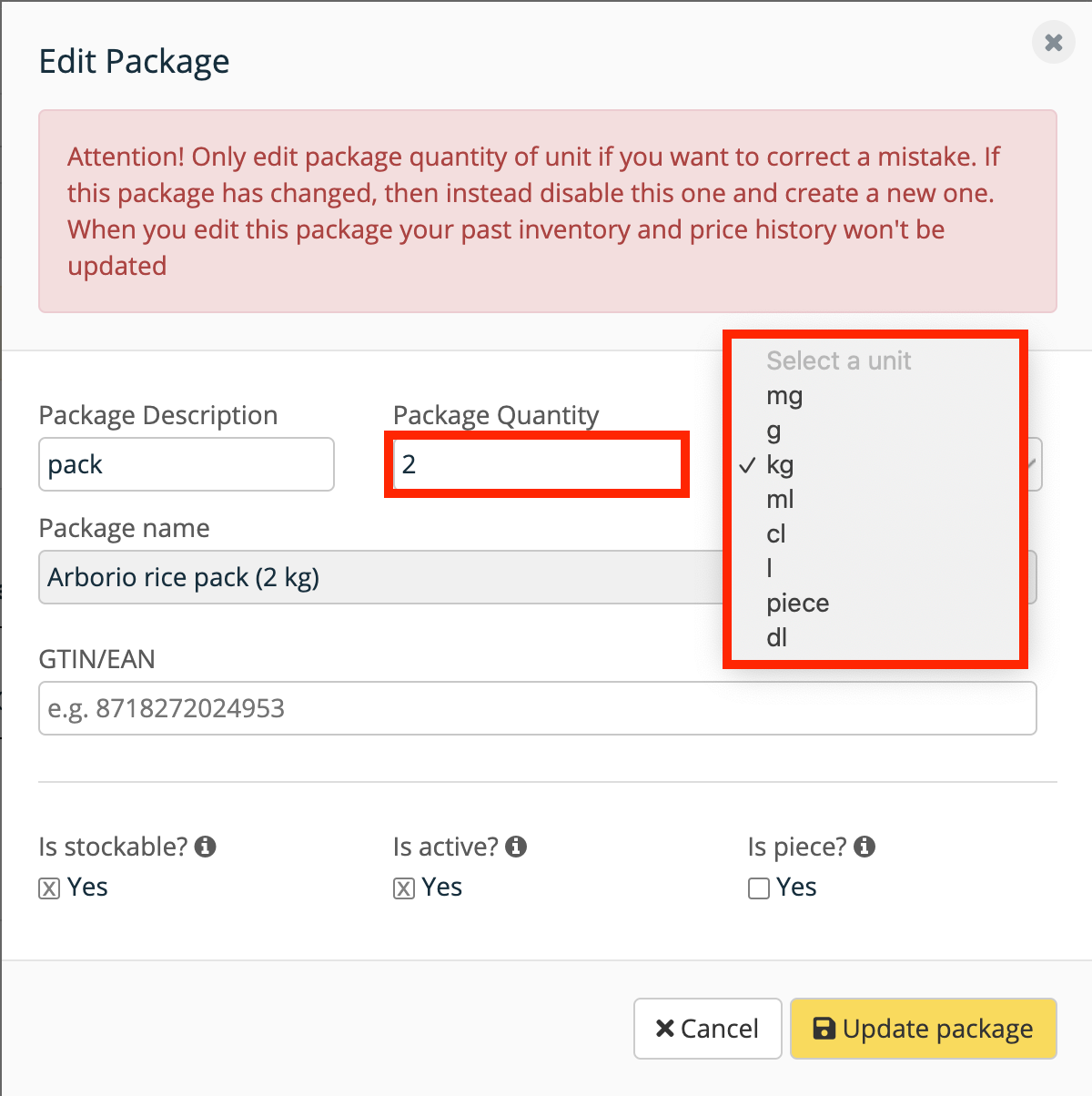The width and height of the screenshot is (1092, 1096).
Task: Close the Edit Package dialog
Action: [1053, 43]
